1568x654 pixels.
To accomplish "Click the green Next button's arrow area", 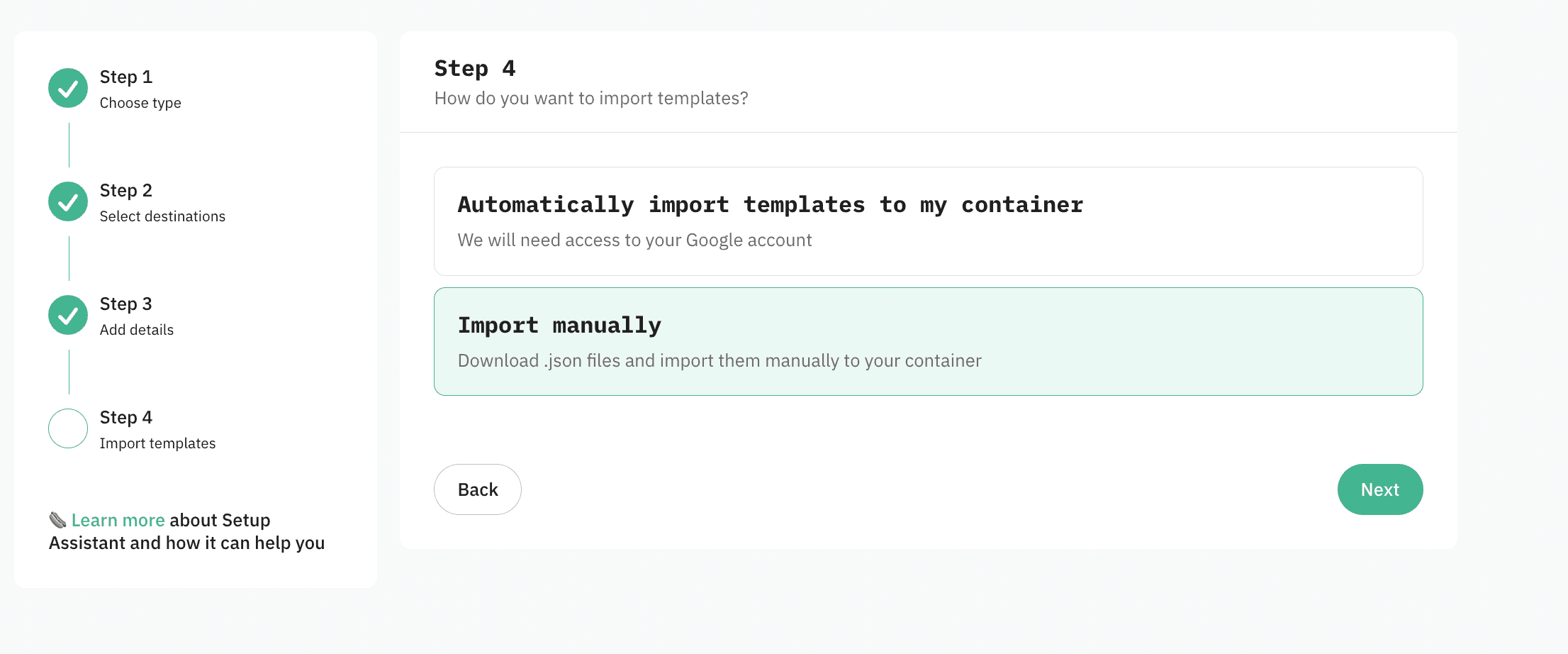I will [1380, 489].
